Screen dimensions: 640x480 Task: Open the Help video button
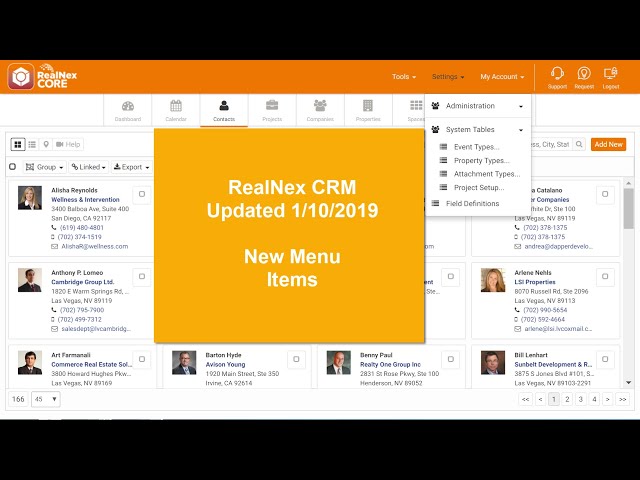(68, 144)
